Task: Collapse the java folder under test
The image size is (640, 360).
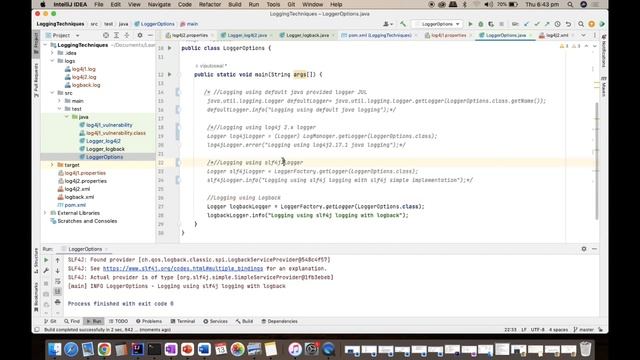Action: 67,117
